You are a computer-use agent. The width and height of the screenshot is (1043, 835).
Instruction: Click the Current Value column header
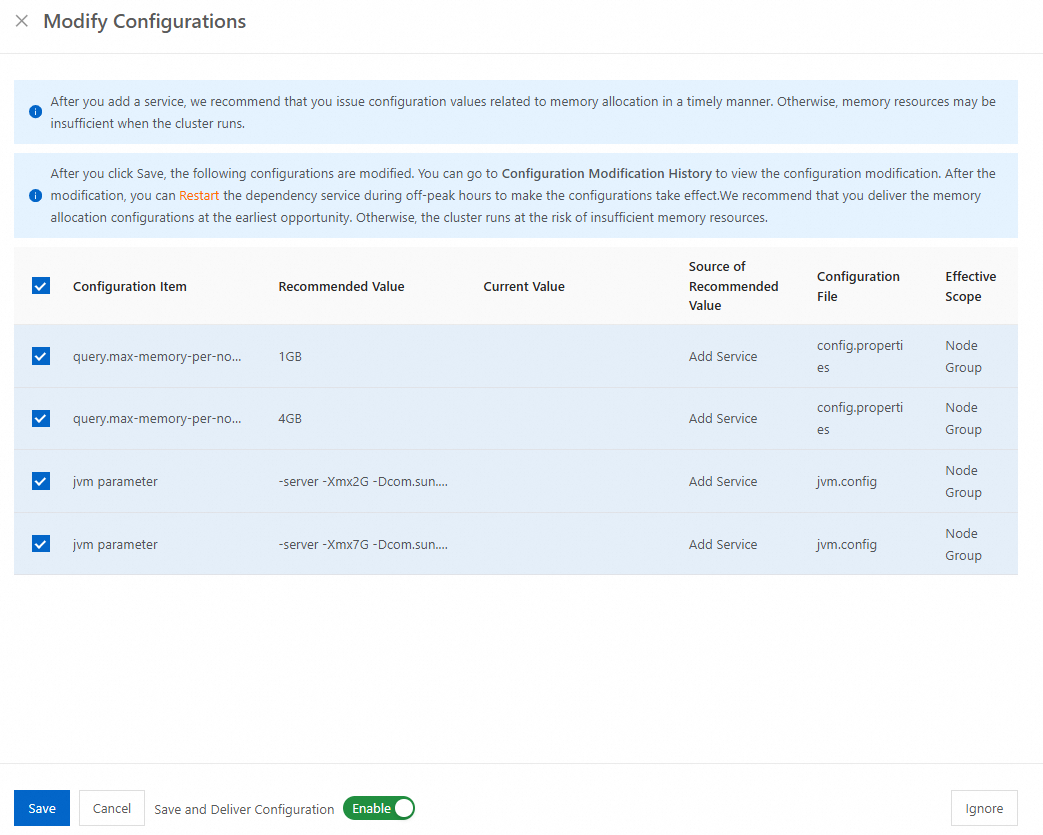pyautogui.click(x=524, y=286)
